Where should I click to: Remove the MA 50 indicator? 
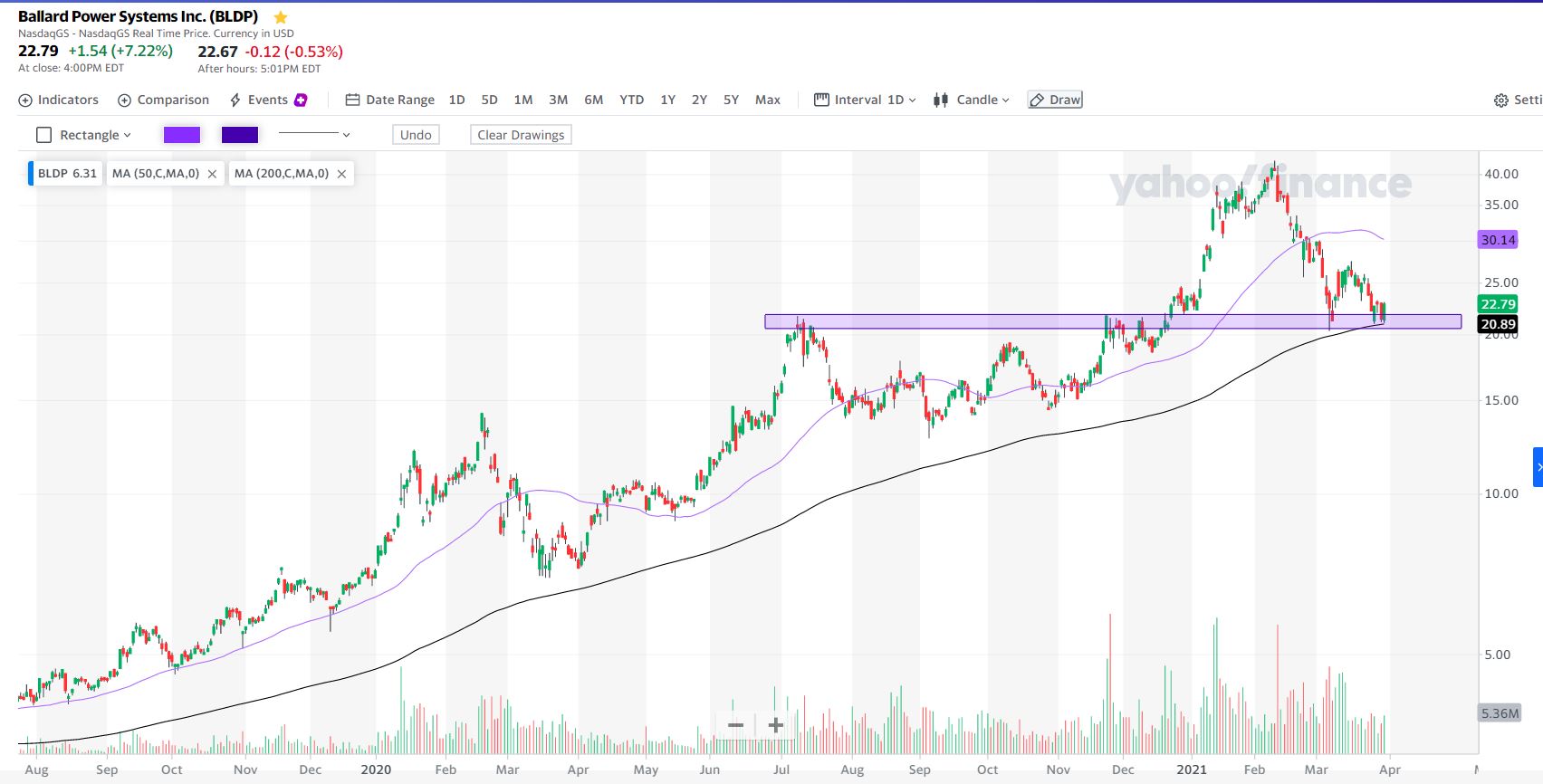(x=212, y=174)
